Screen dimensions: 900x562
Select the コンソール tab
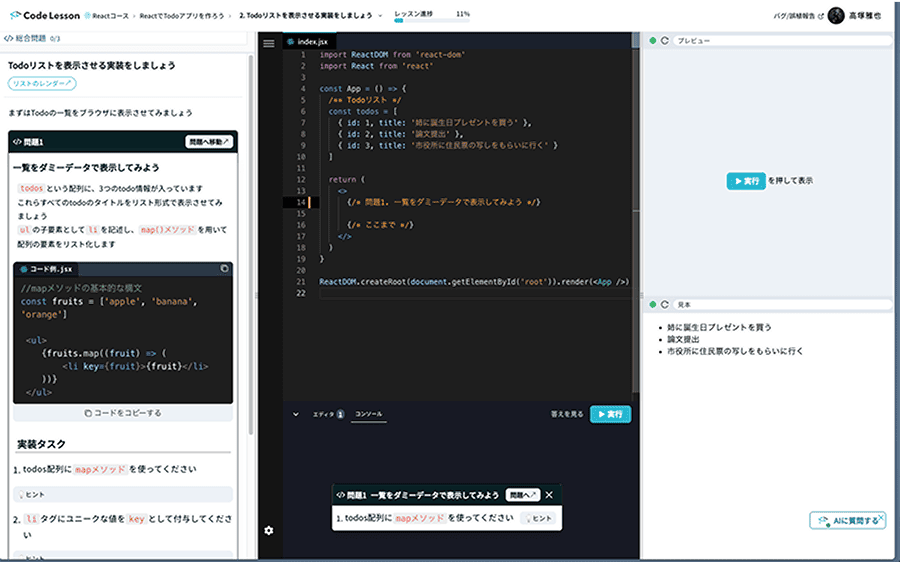[x=367, y=413]
